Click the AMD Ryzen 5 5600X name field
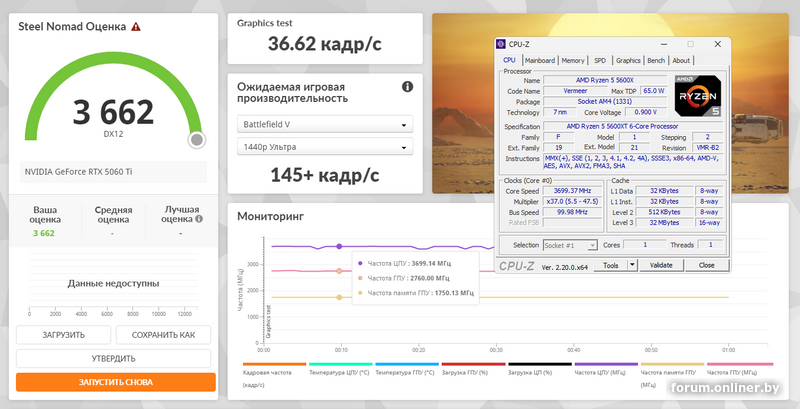Image resolution: width=800 pixels, height=409 pixels. (605, 80)
